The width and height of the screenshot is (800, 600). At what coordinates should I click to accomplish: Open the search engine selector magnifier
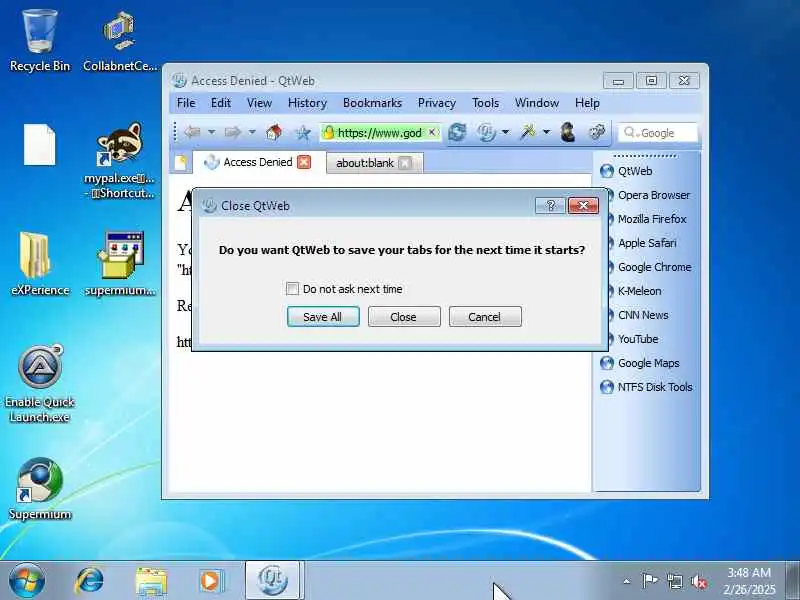click(631, 133)
